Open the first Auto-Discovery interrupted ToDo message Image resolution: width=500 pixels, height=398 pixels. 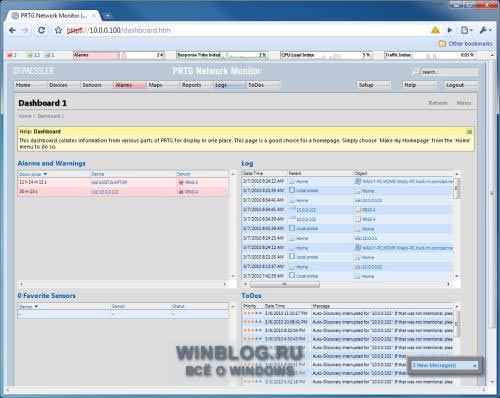pos(382,313)
